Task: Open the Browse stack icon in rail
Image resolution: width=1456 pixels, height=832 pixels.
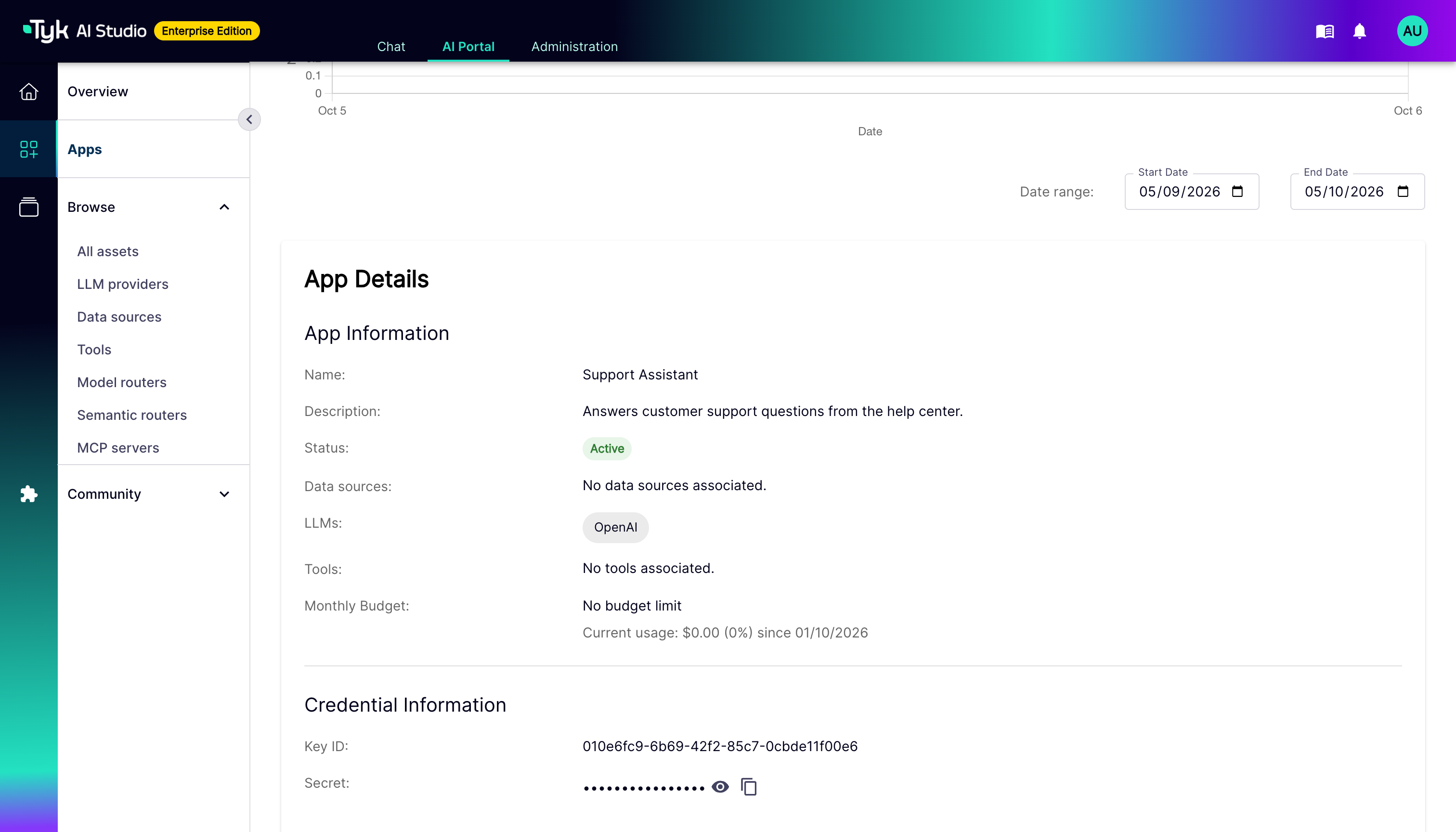Action: point(28,207)
